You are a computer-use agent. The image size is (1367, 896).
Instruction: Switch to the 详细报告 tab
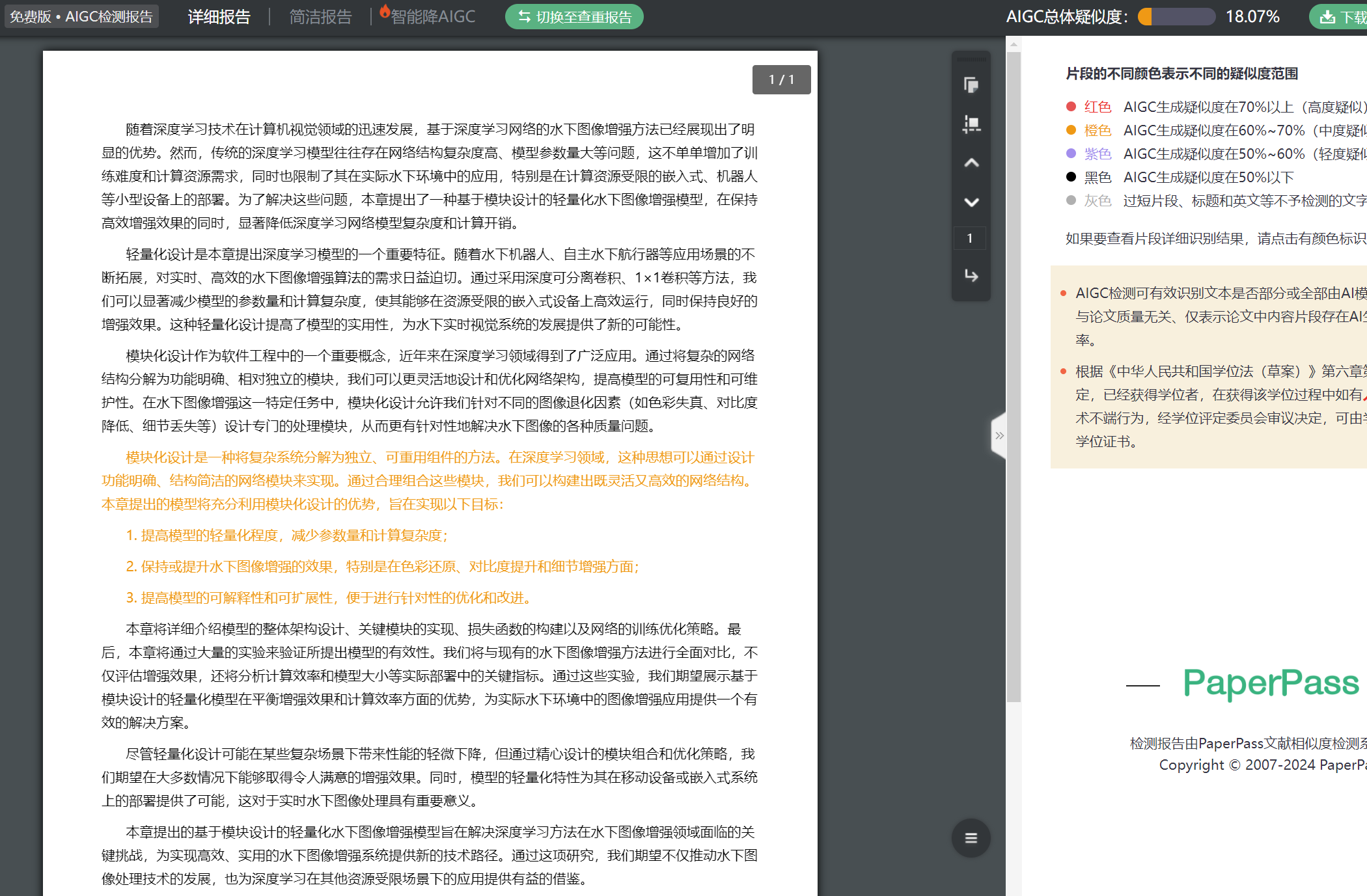click(219, 17)
